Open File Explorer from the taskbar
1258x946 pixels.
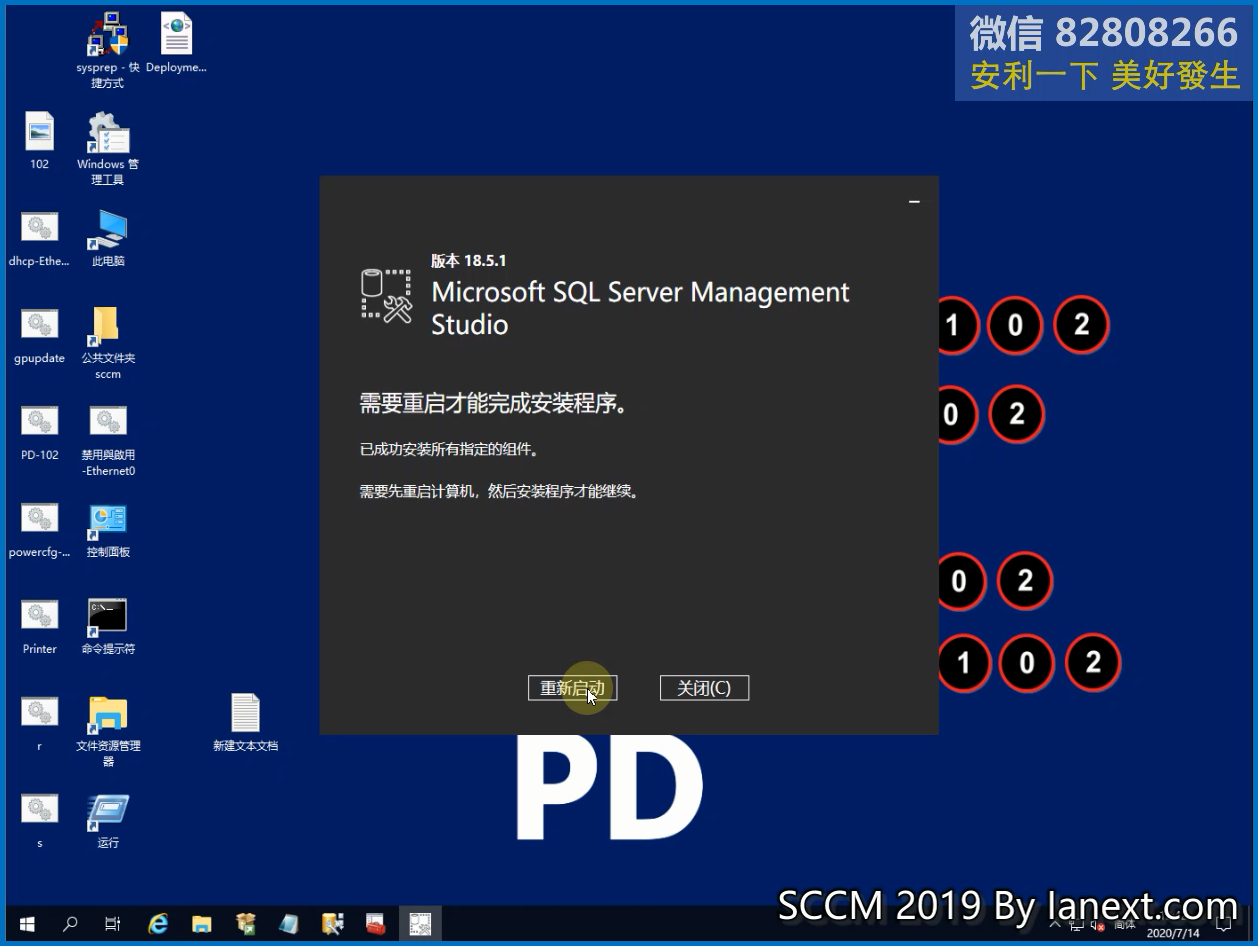pyautogui.click(x=202, y=924)
